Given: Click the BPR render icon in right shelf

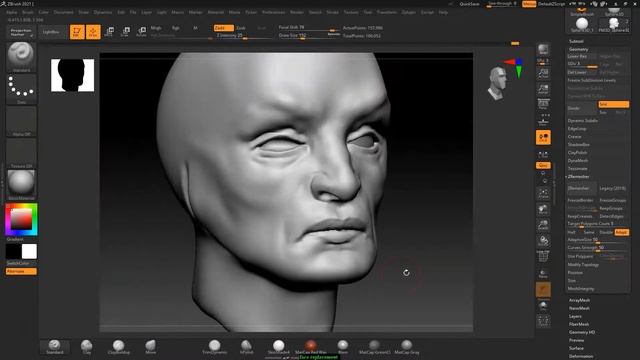Looking at the screenshot, I should tap(543, 49).
